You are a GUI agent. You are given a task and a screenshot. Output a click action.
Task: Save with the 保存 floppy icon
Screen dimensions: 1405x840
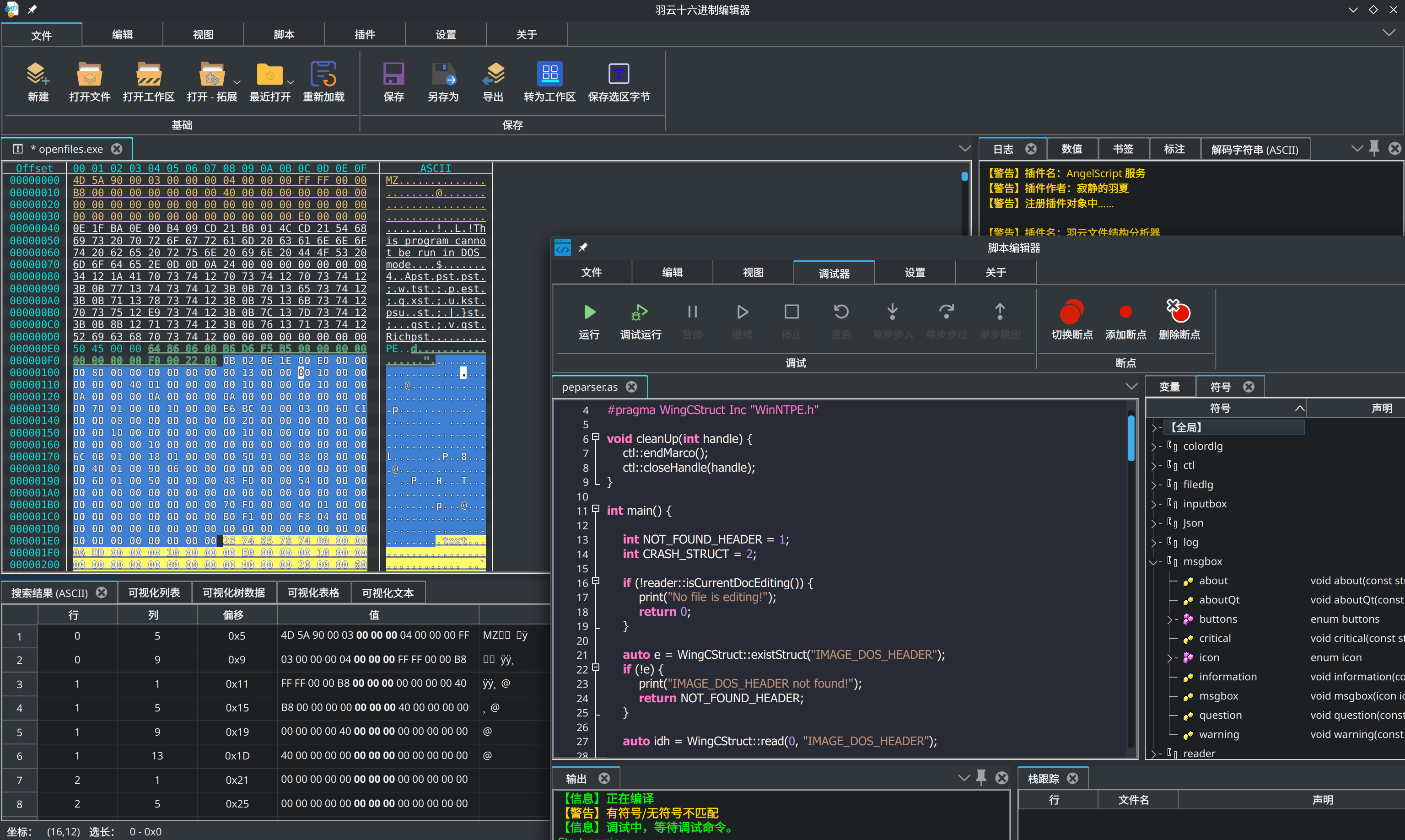(x=393, y=74)
